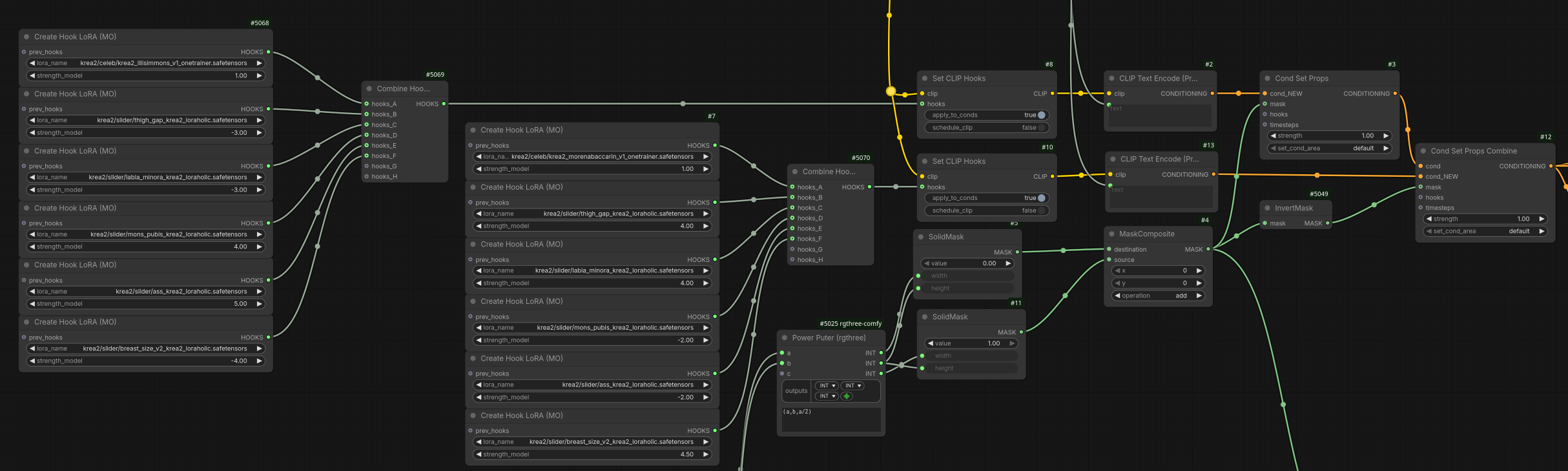The width and height of the screenshot is (1568, 471).
Task: Select the MaskComposite node title
Action: 1146,234
